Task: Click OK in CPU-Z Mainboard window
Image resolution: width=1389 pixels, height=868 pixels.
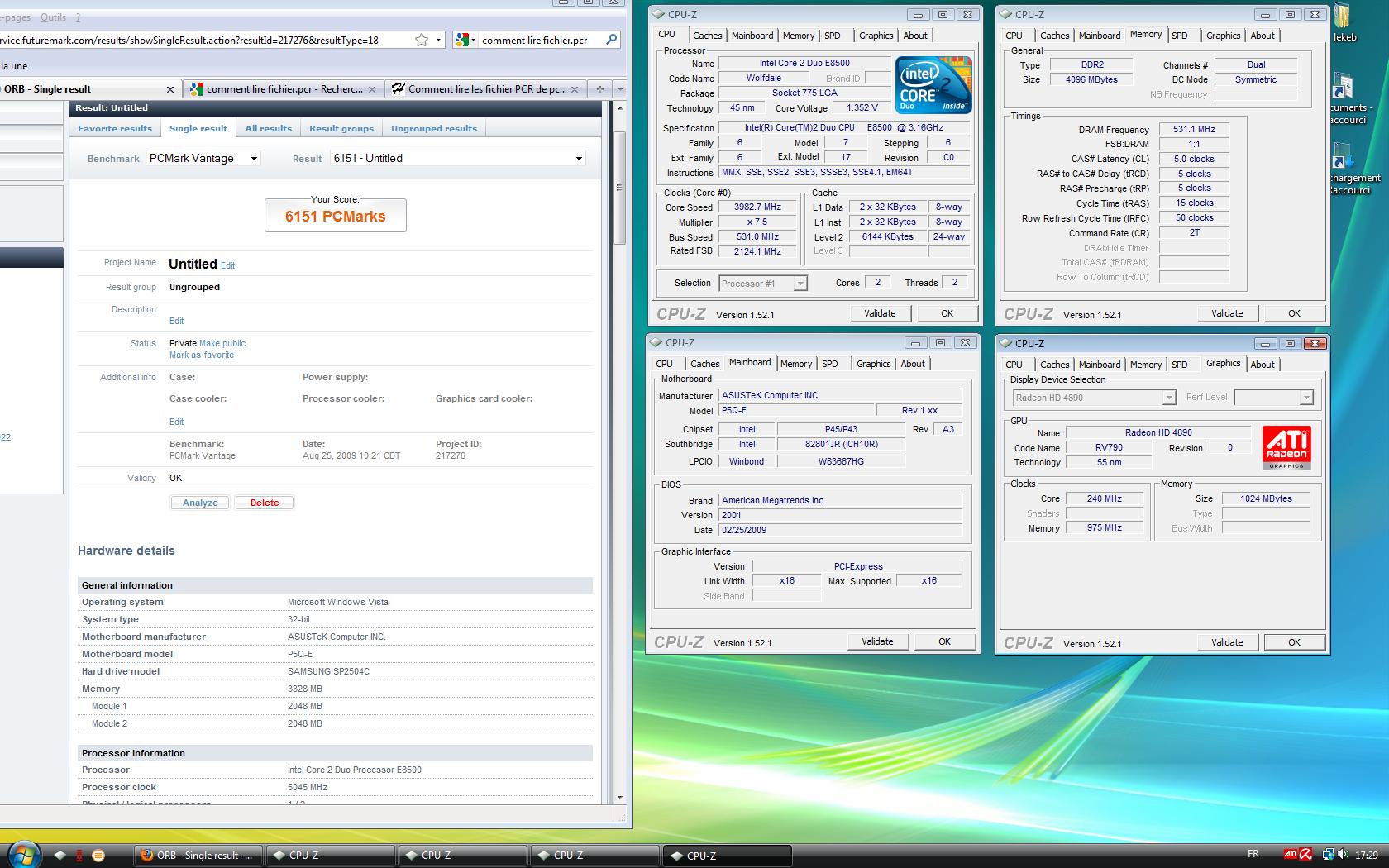Action: pyautogui.click(x=945, y=641)
